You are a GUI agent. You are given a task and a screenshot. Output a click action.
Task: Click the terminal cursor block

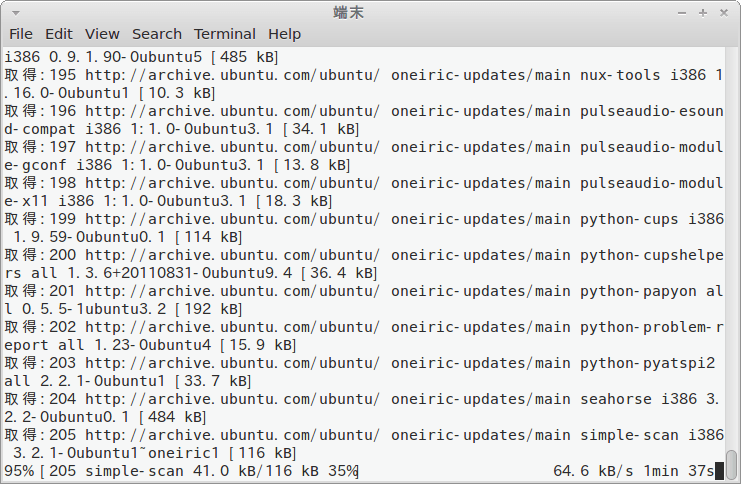pyautogui.click(x=719, y=471)
